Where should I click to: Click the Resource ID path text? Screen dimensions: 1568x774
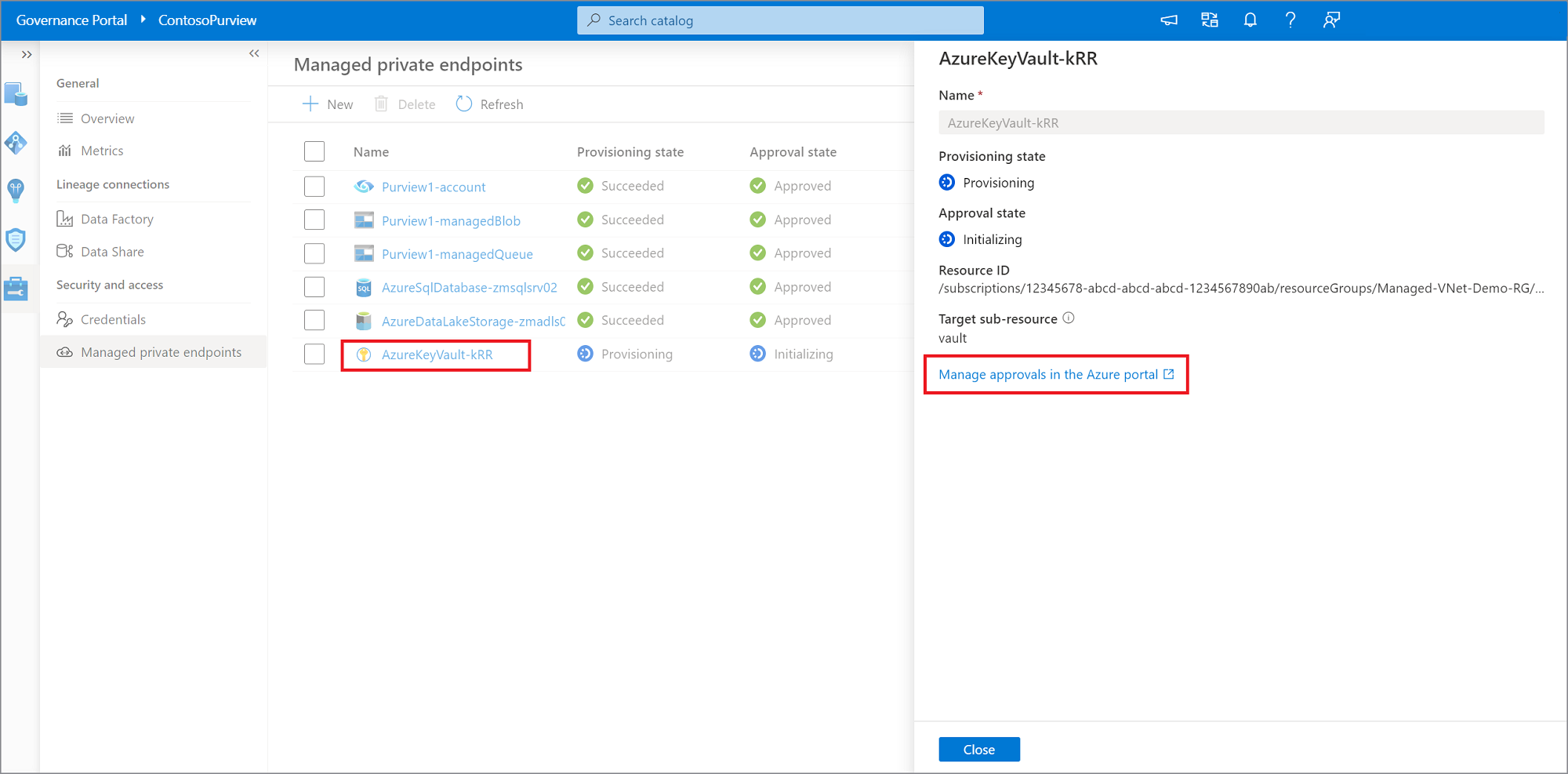pyautogui.click(x=1241, y=289)
